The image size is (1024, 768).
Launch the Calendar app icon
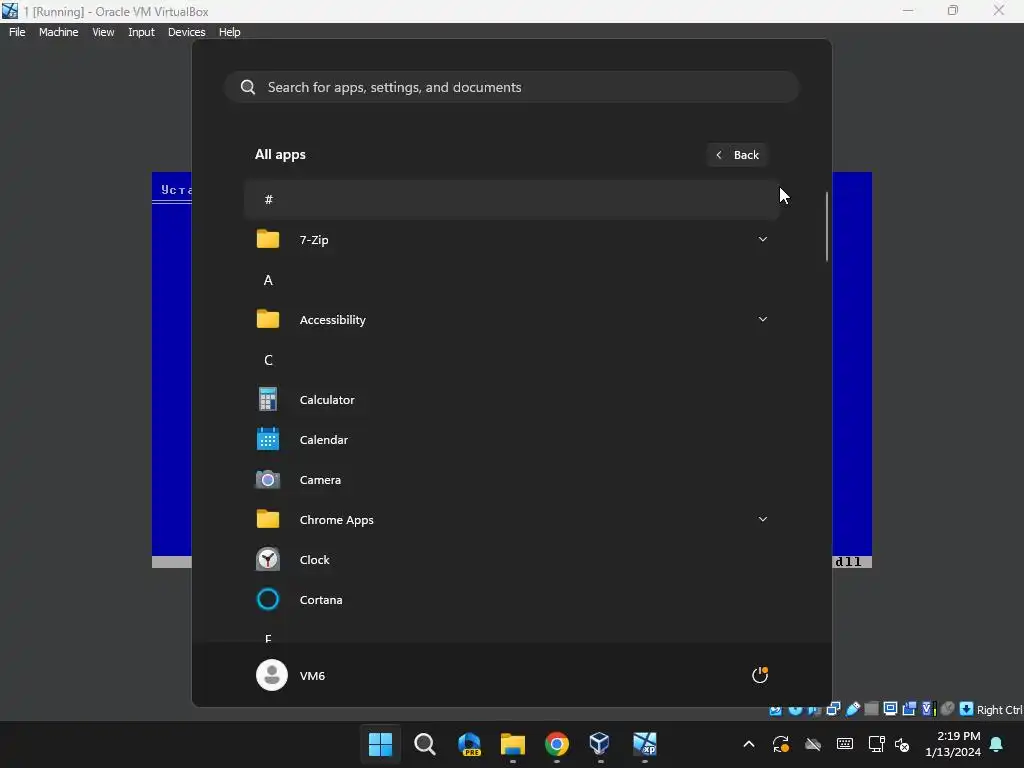[x=268, y=440]
